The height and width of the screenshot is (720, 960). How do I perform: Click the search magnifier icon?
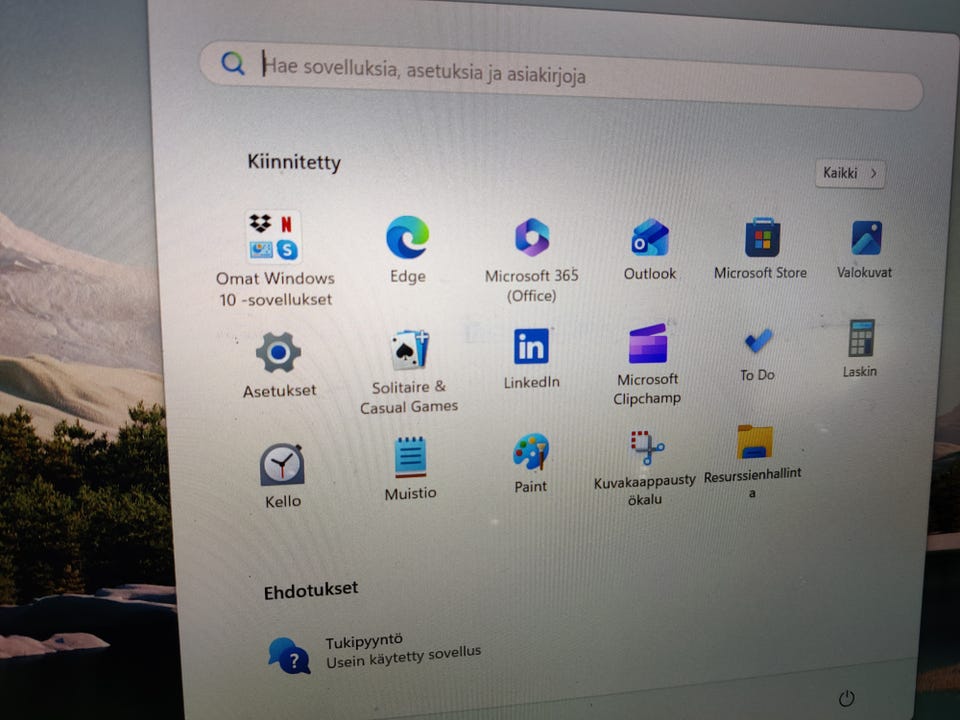233,62
